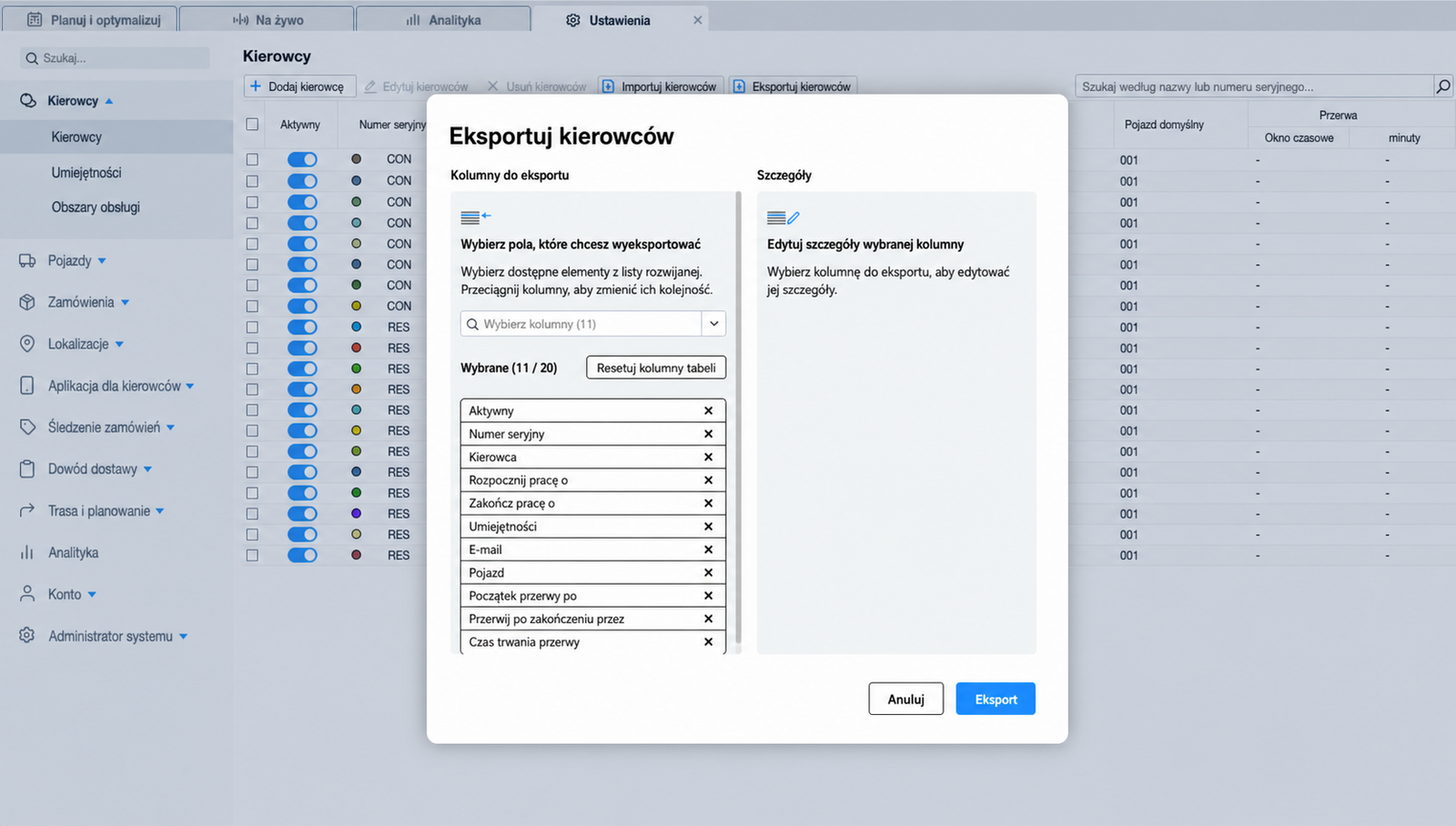
Task: Select Umiejętności in the sidebar submenu
Action: [86, 172]
